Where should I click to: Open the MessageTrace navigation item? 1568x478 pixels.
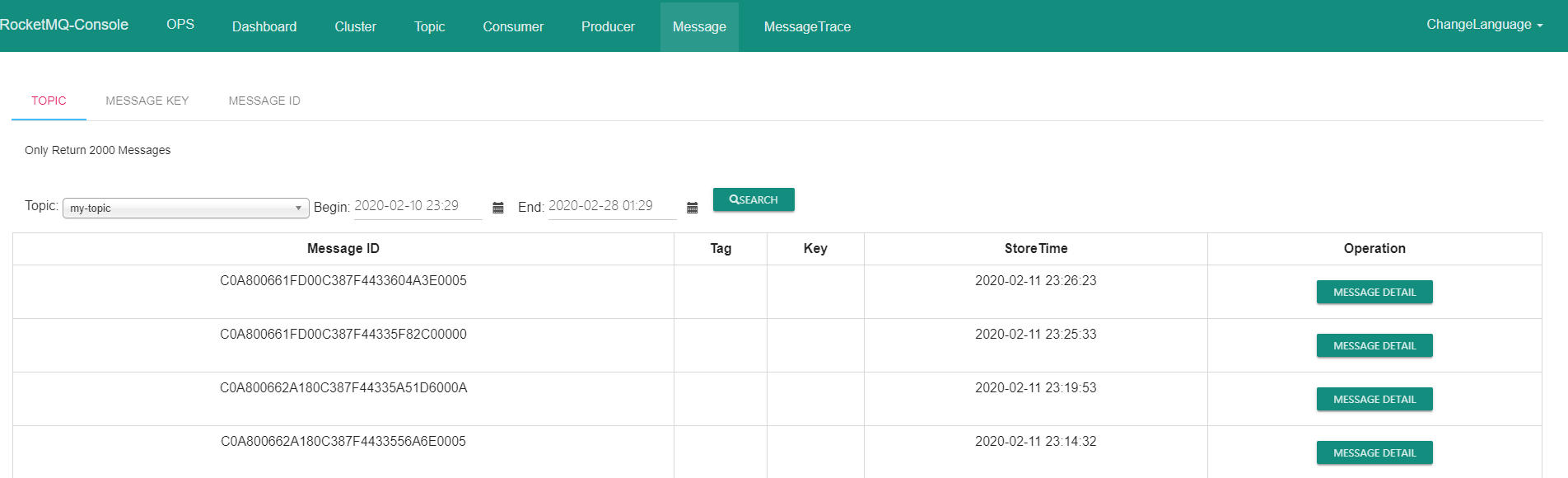tap(807, 26)
